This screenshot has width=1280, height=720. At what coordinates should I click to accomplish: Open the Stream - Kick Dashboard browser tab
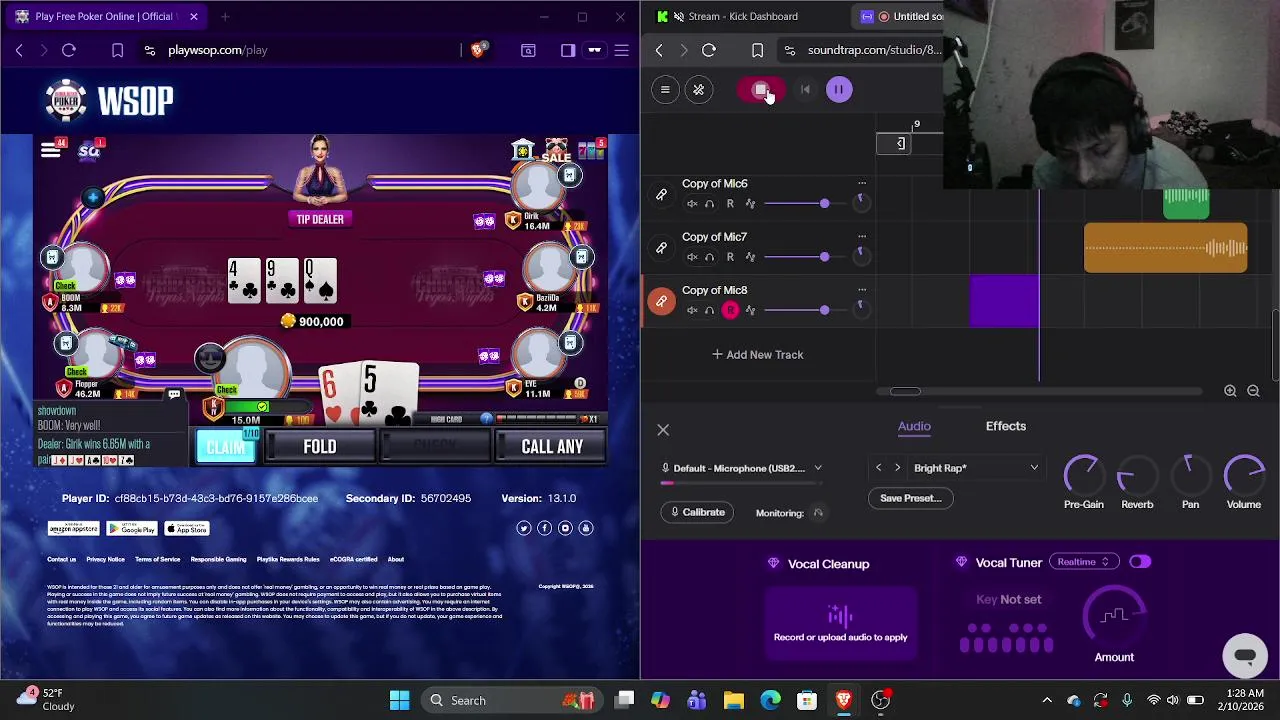pyautogui.click(x=743, y=16)
